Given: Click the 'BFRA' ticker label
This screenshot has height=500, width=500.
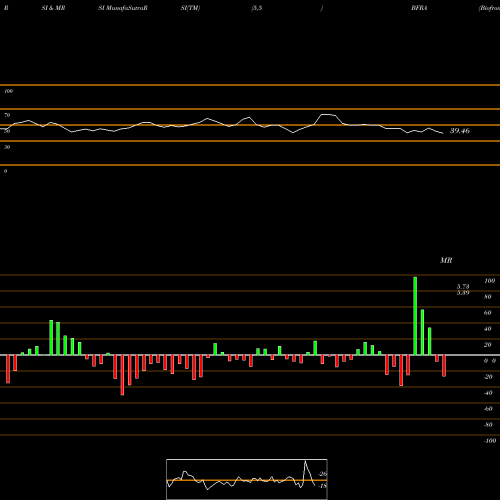Looking at the screenshot, I should coord(419,8).
